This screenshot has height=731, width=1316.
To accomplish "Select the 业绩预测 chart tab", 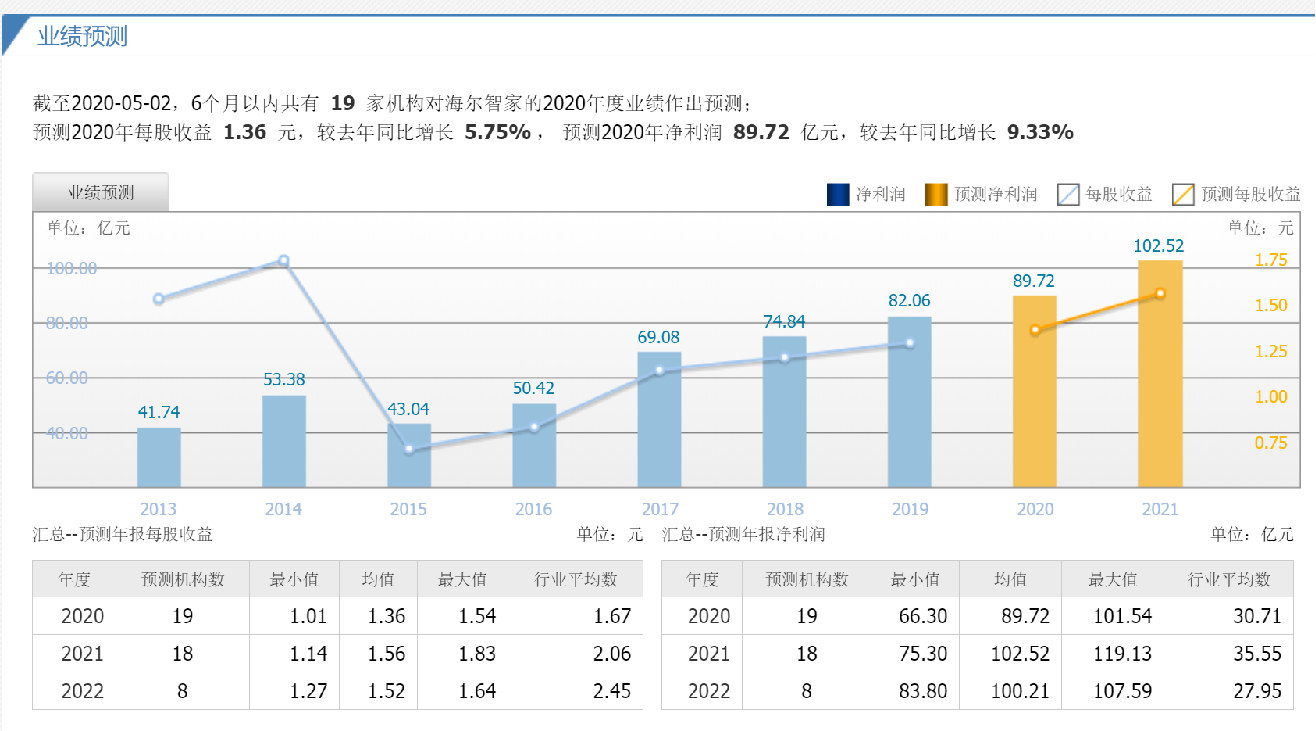I will 101,192.
